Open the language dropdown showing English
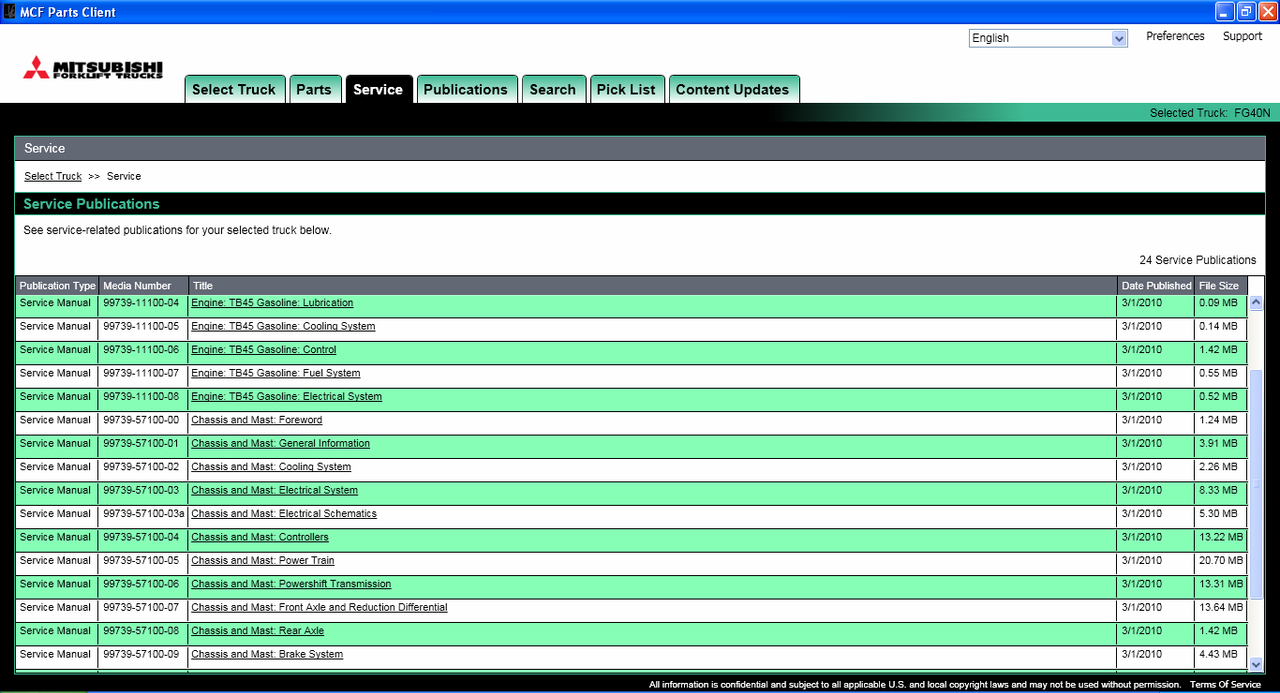The image size is (1280, 693). pyautogui.click(x=1048, y=38)
